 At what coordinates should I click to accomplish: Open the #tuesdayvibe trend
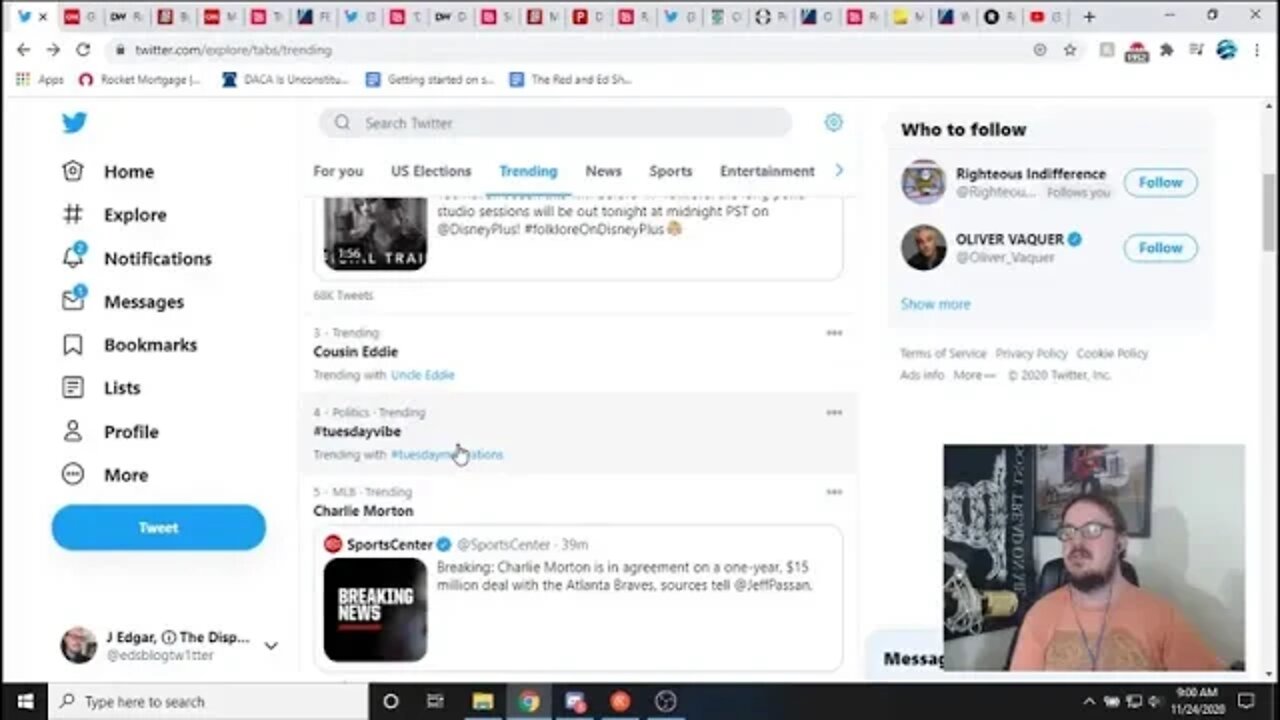click(357, 431)
